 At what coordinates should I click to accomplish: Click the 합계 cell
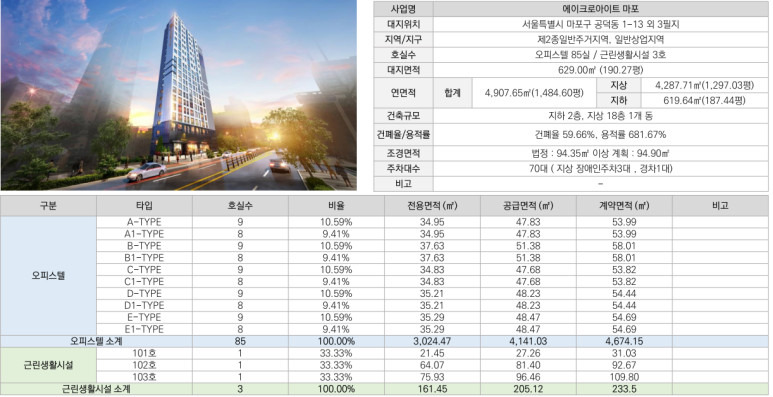click(x=453, y=93)
